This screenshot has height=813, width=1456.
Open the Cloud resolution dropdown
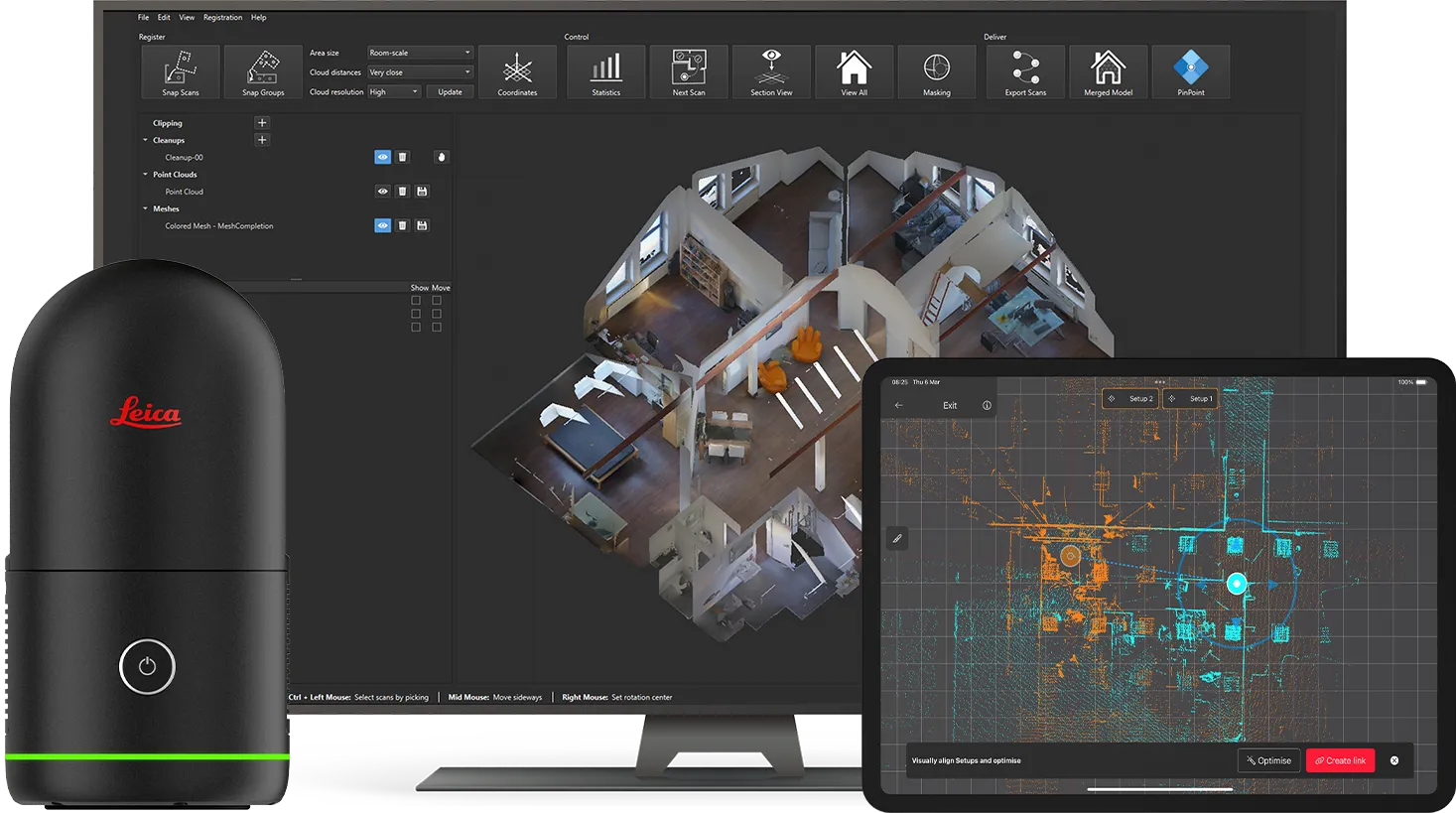394,91
